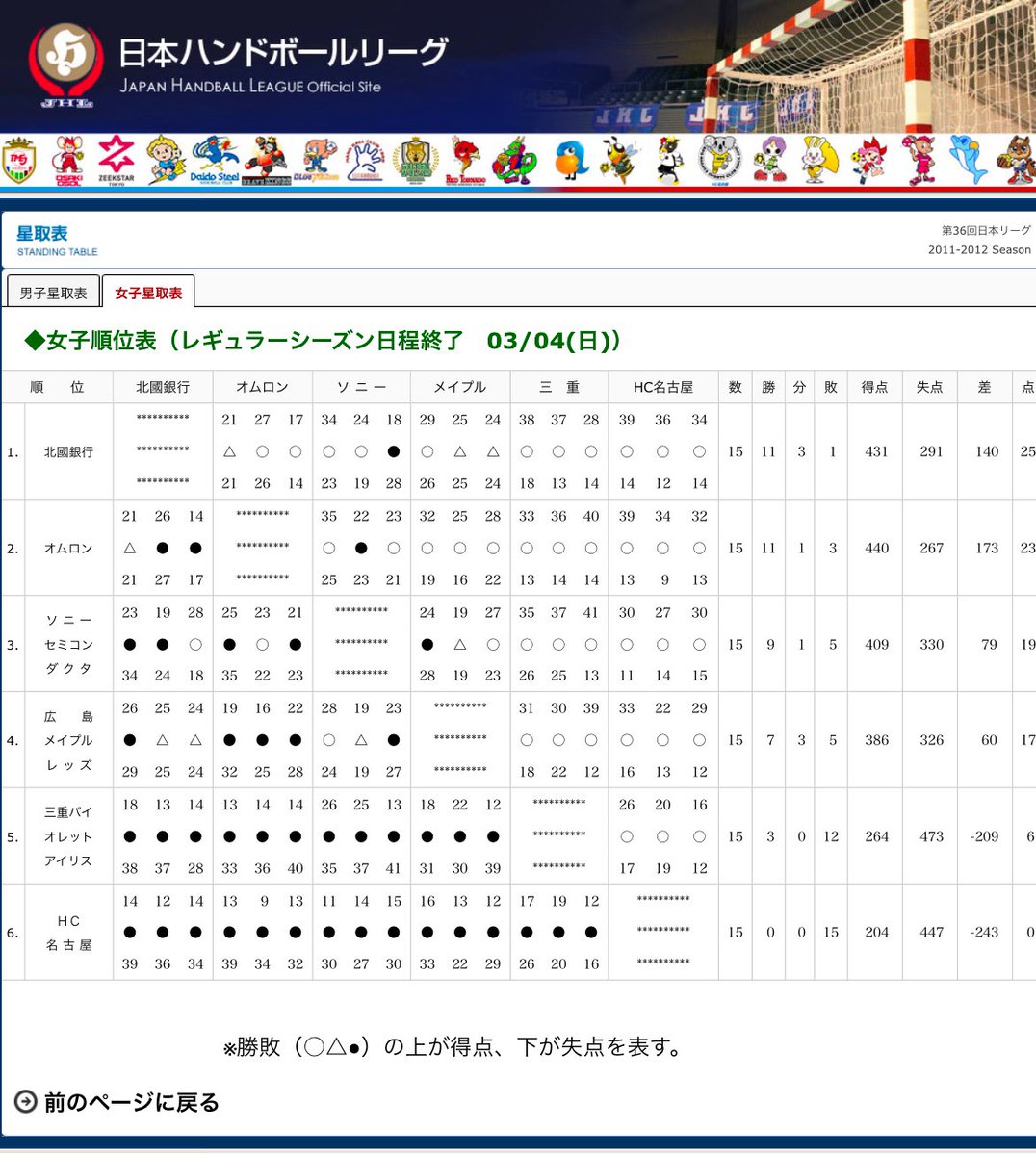Click メイプル's total score 386

tap(876, 740)
